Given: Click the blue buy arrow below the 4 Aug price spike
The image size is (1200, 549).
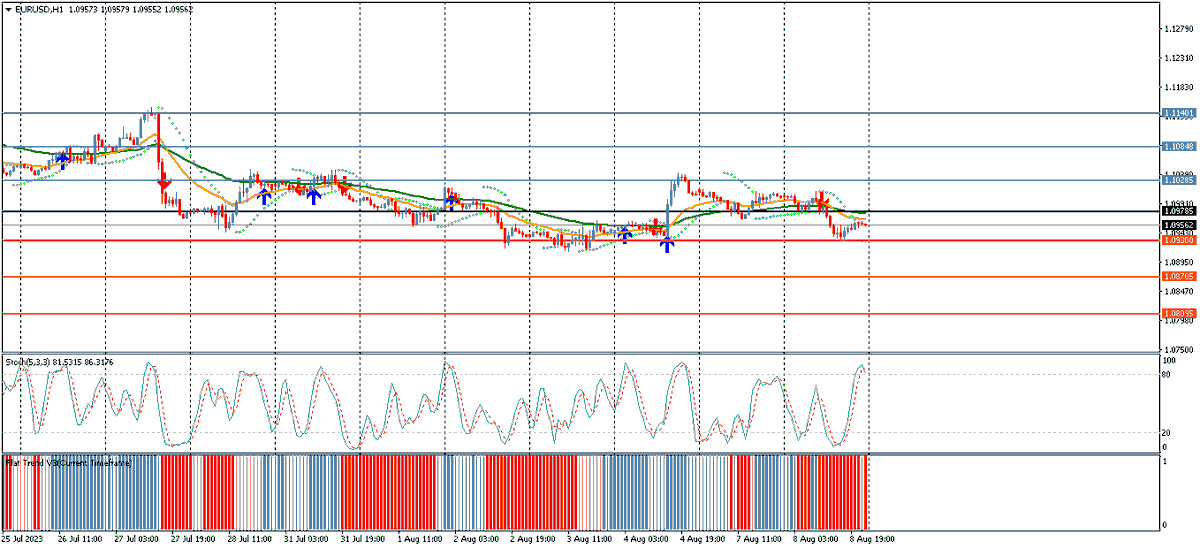Looking at the screenshot, I should [666, 244].
